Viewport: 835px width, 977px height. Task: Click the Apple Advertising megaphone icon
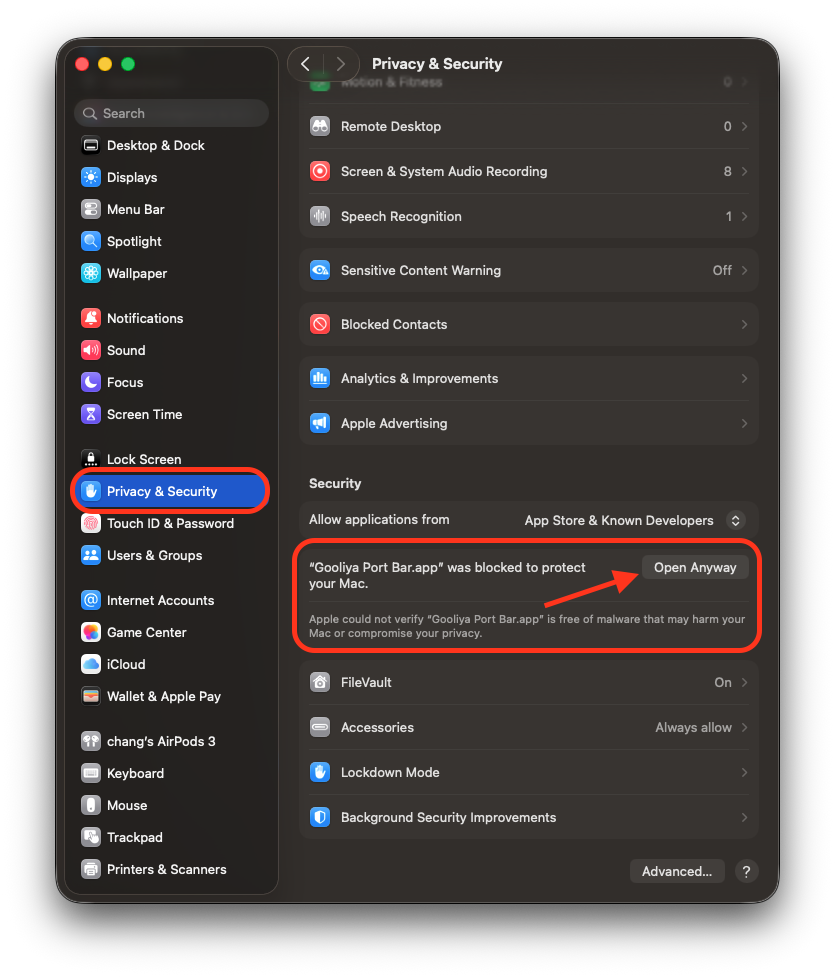[x=320, y=423]
